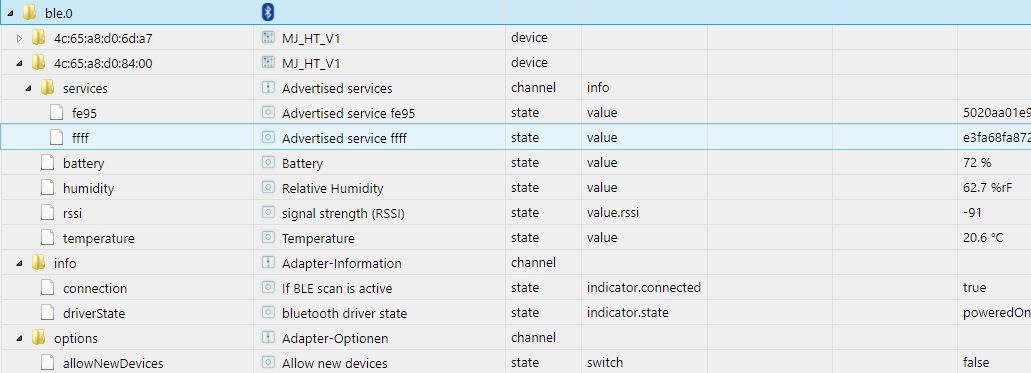Click state icon beside bluetooth driver state

[x=268, y=312]
